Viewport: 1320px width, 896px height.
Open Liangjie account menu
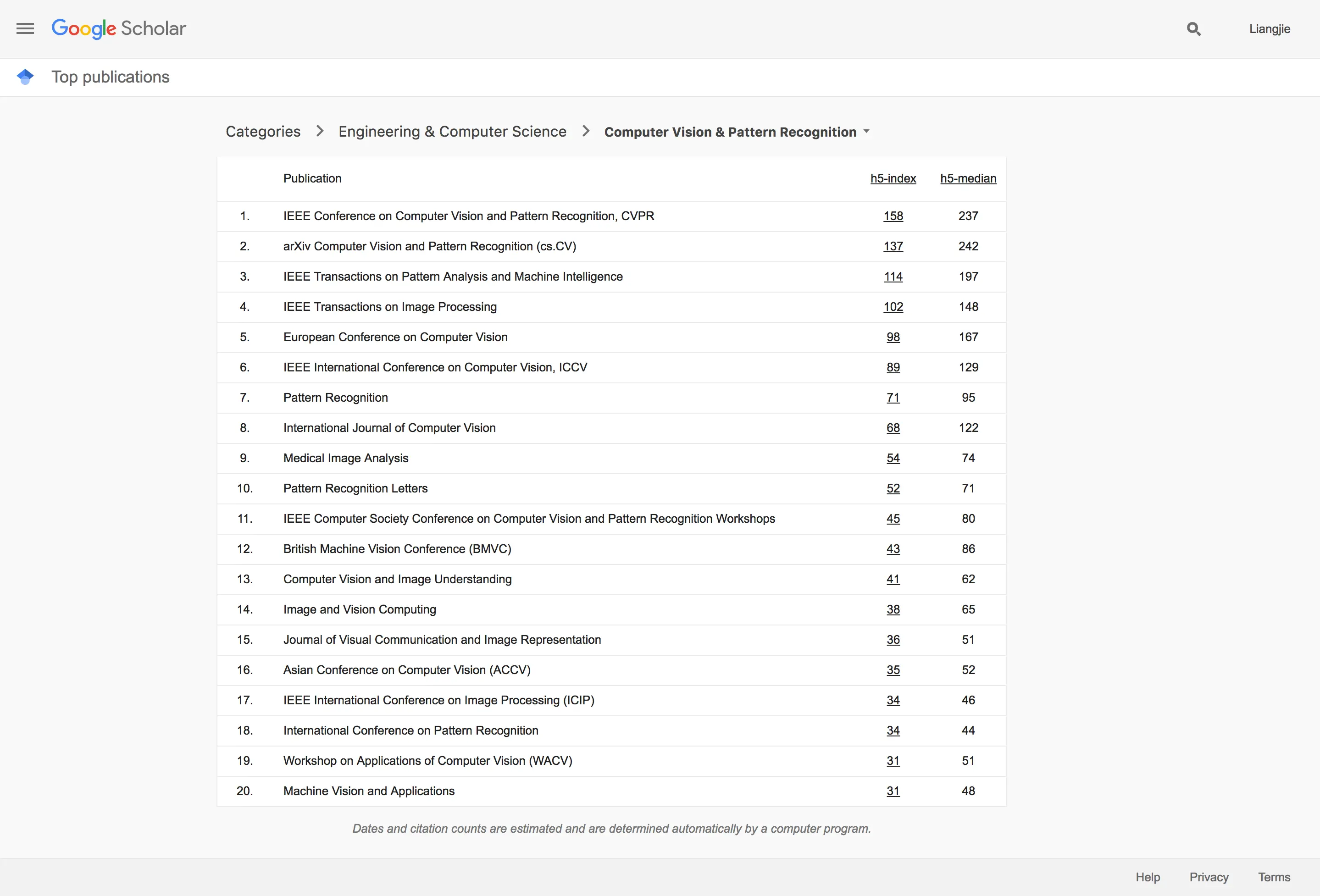coord(1270,29)
